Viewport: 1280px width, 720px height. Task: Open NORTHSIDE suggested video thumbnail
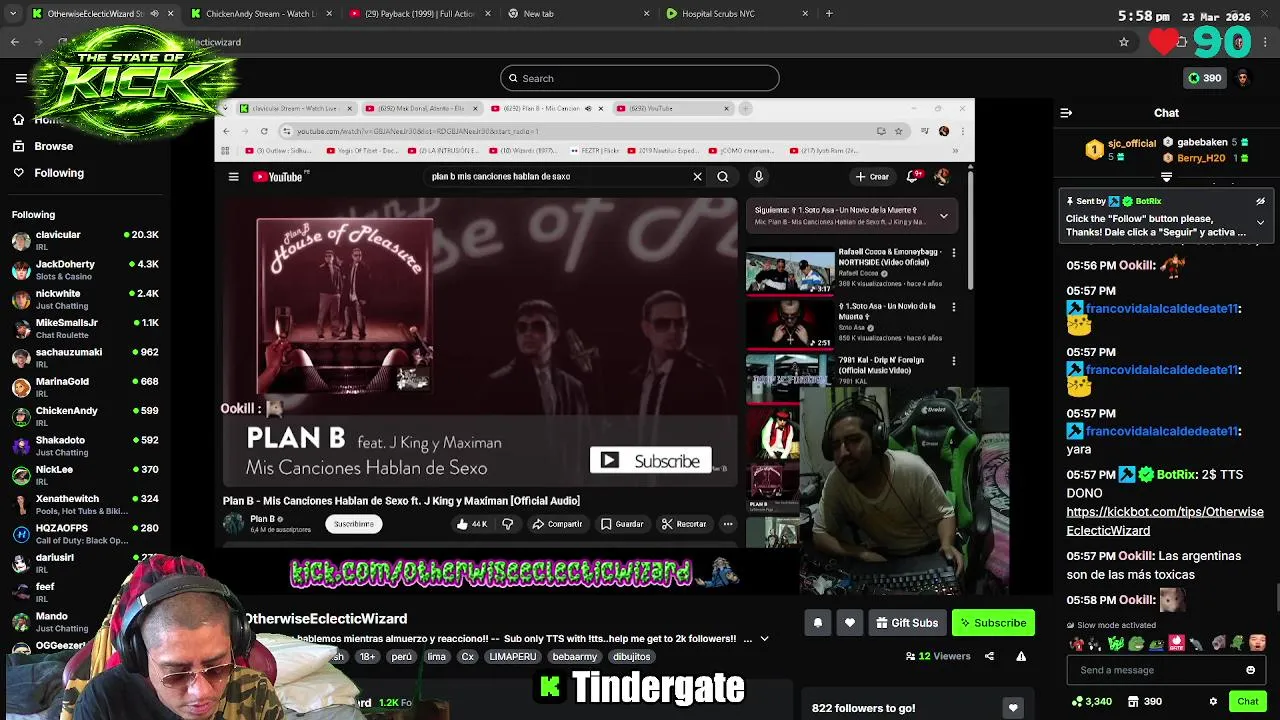[790, 271]
